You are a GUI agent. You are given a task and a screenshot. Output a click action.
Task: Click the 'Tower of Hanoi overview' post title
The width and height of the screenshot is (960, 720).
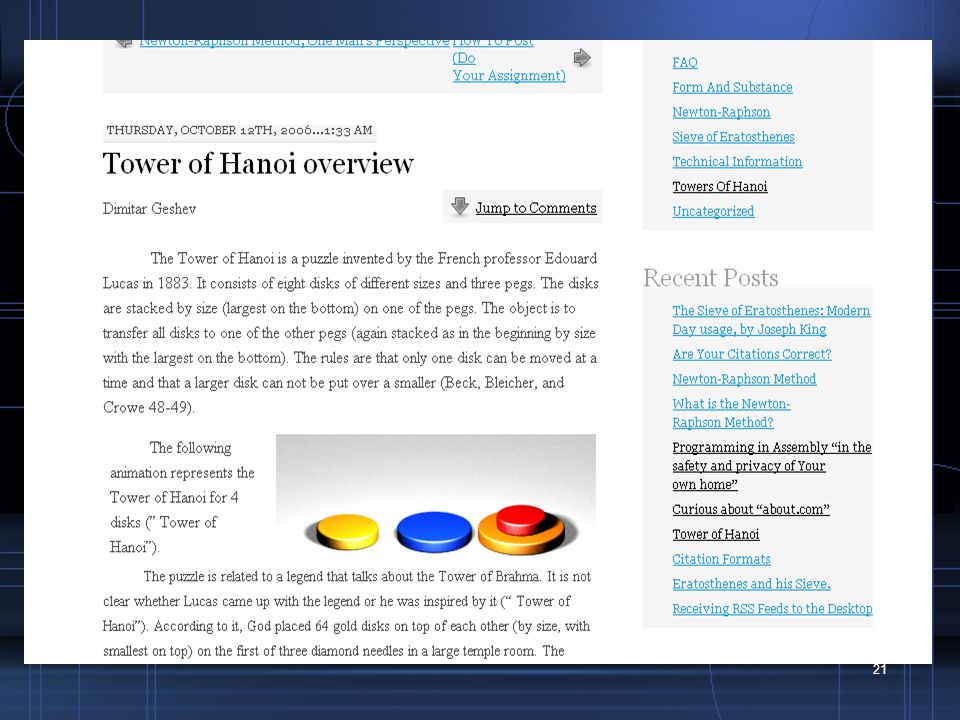pyautogui.click(x=258, y=163)
